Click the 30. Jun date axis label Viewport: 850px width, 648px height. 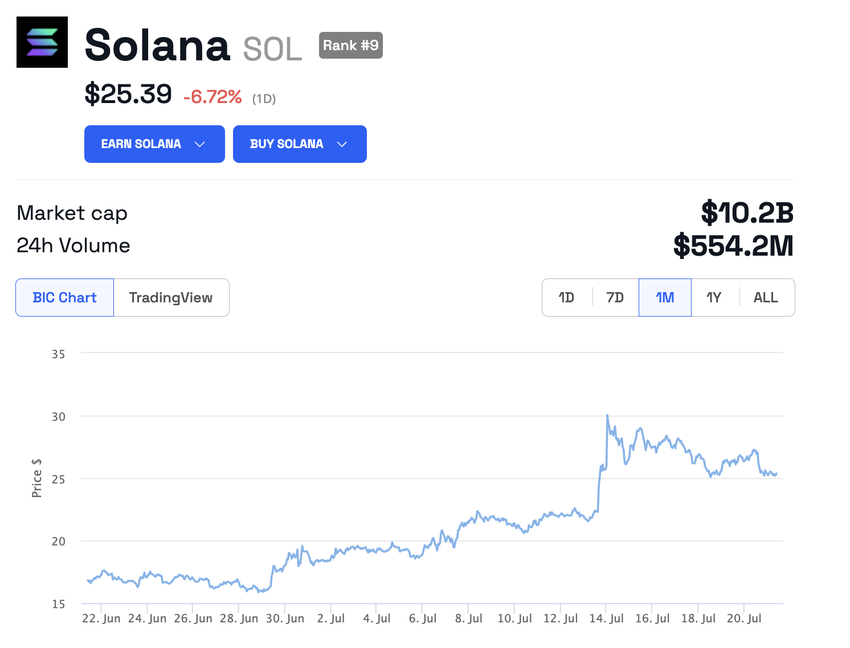pos(284,619)
